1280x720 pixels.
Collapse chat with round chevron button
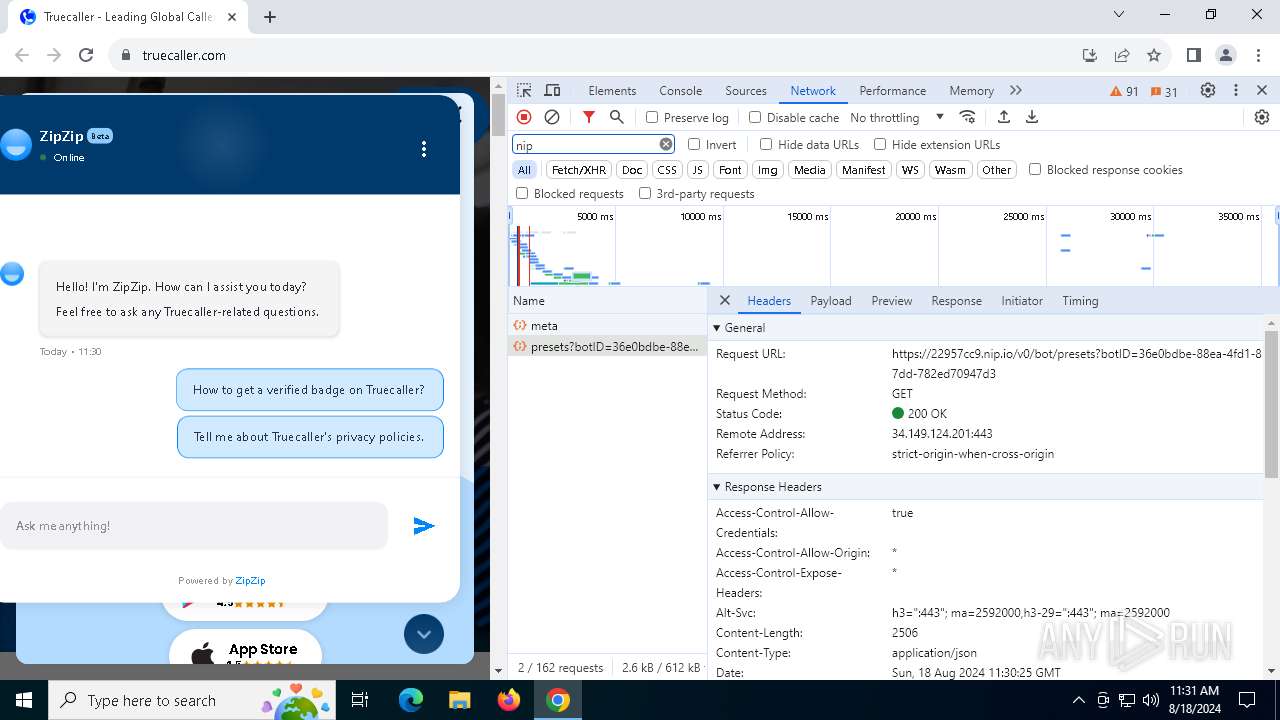pyautogui.click(x=424, y=634)
